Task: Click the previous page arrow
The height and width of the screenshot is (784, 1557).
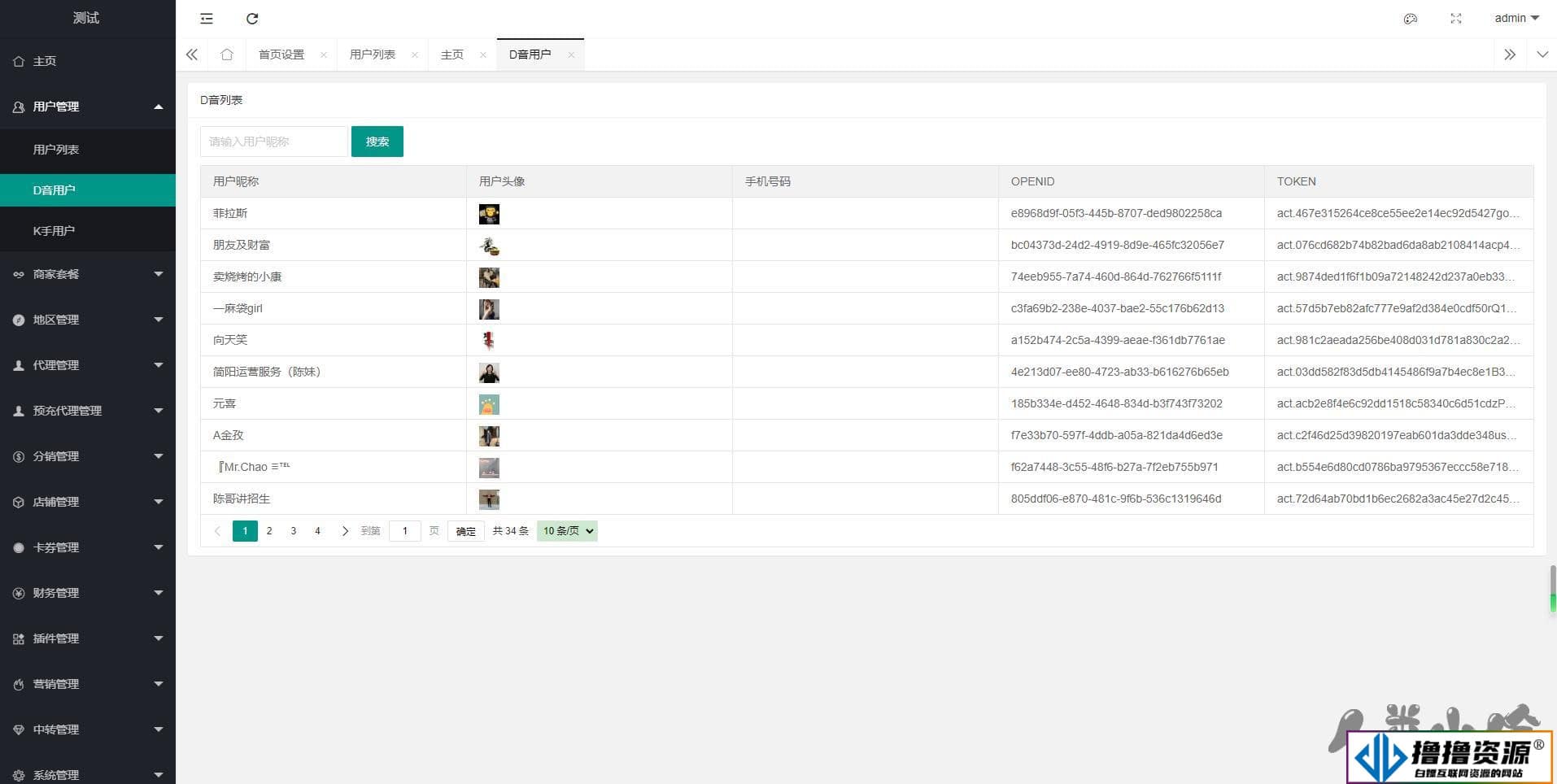Action: point(217,531)
